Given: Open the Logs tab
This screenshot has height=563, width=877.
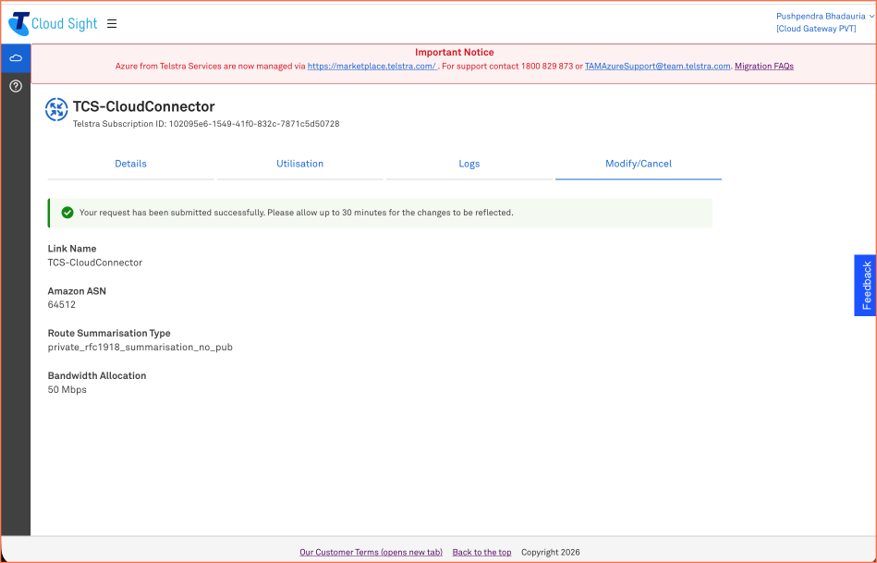Looking at the screenshot, I should (x=469, y=164).
